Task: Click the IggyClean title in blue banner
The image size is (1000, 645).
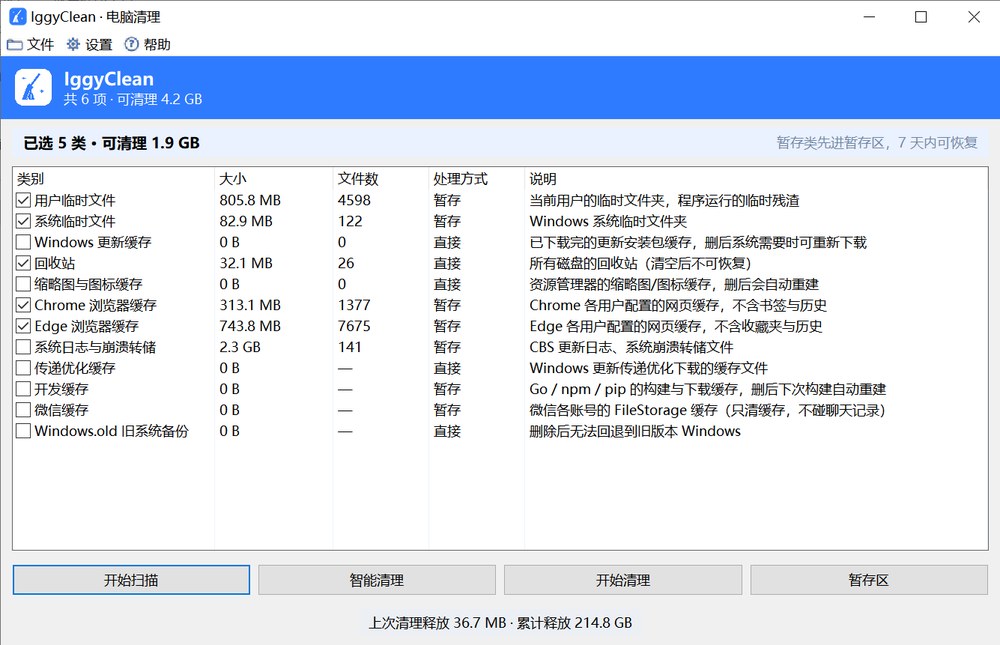Action: point(108,79)
